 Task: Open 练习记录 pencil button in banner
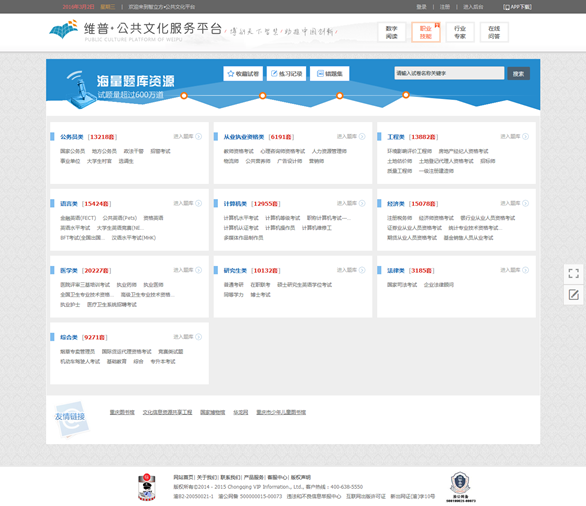pos(287,74)
